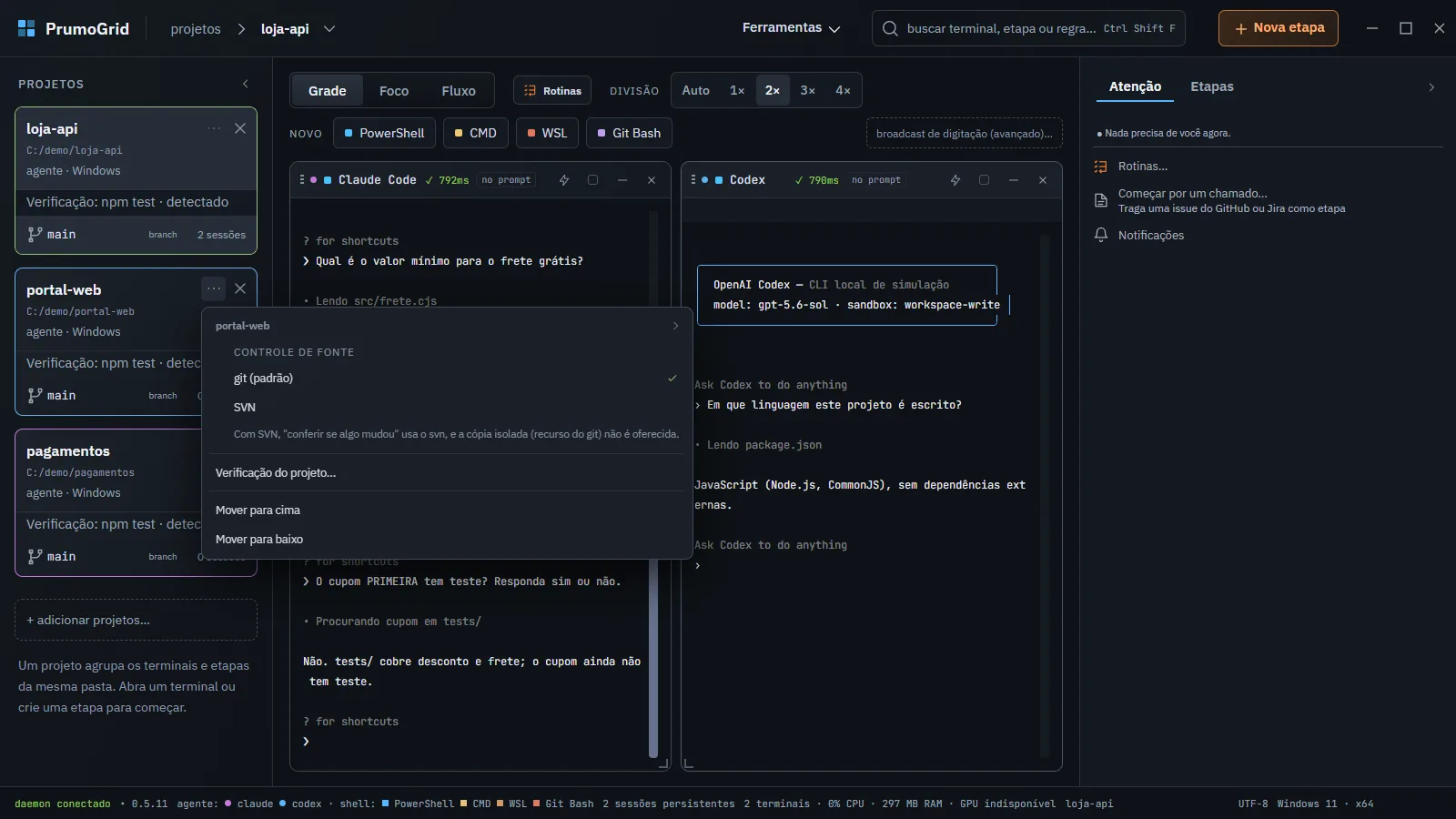The height and width of the screenshot is (819, 1456).
Task: Open the three-dots menu on the portal-web card
Action: point(214,288)
